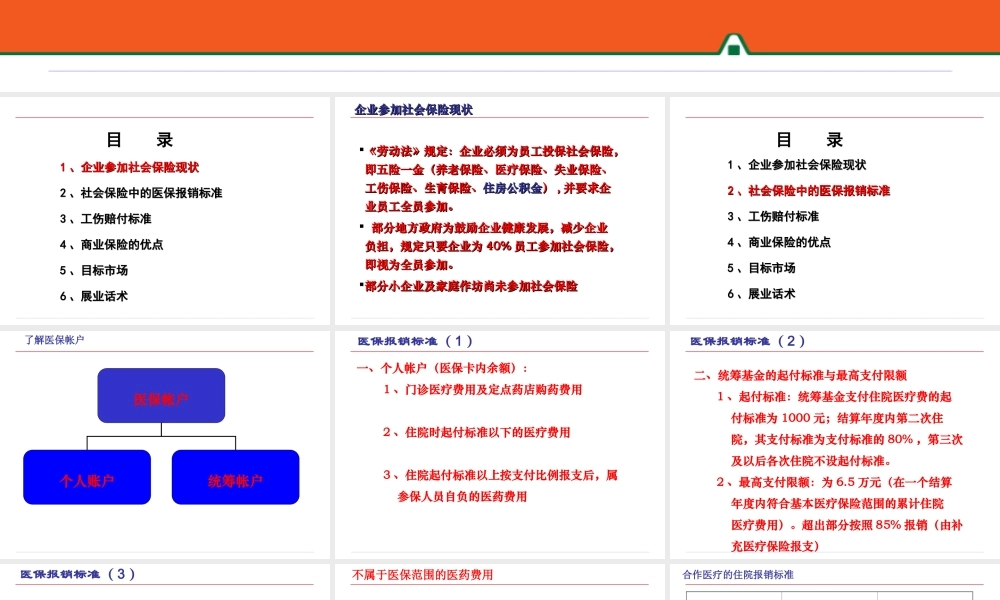Select the 《劳动法》规定 bullet paragraph
Screen dimensions: 1000x600
pyautogui.click(x=490, y=179)
